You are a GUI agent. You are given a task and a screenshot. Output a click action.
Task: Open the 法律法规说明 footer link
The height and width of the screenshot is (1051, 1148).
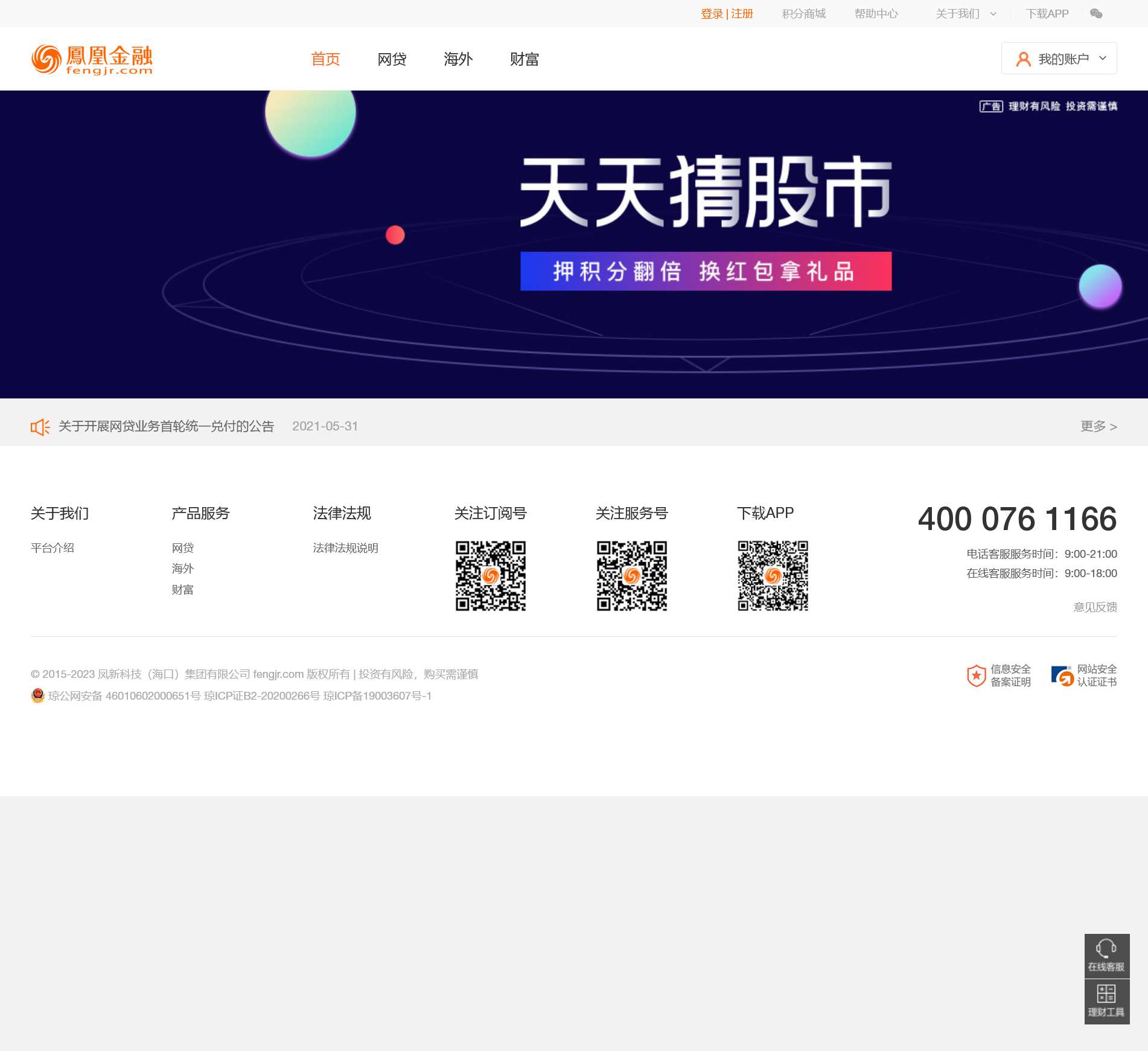[x=345, y=548]
